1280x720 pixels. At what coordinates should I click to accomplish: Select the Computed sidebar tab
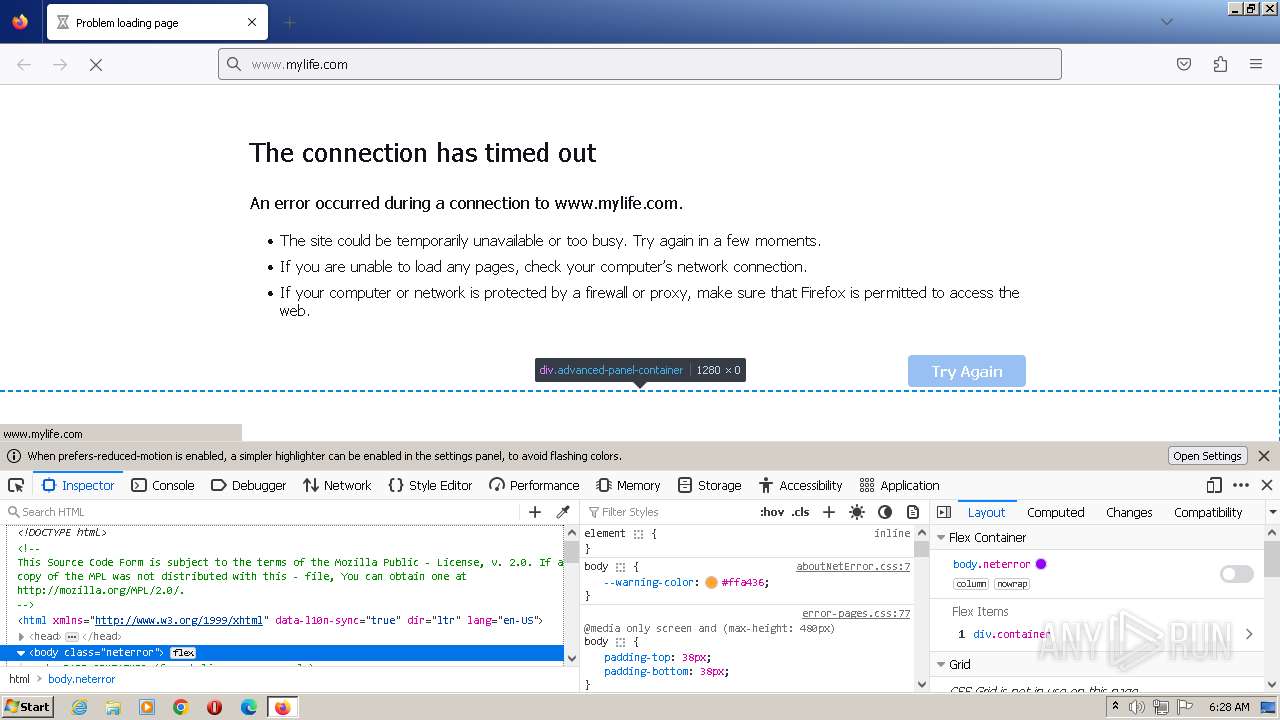1055,512
